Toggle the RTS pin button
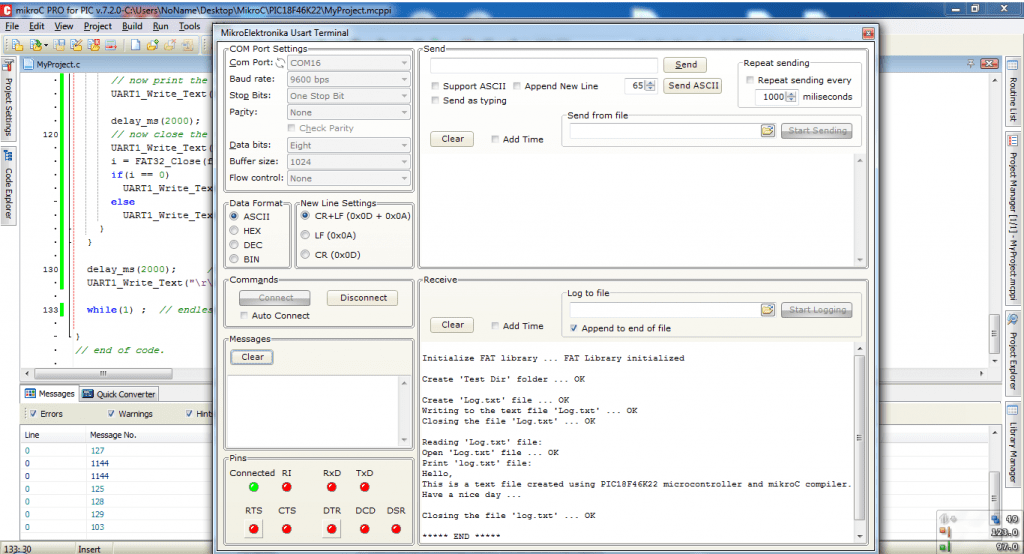The image size is (1024, 554). point(253,528)
